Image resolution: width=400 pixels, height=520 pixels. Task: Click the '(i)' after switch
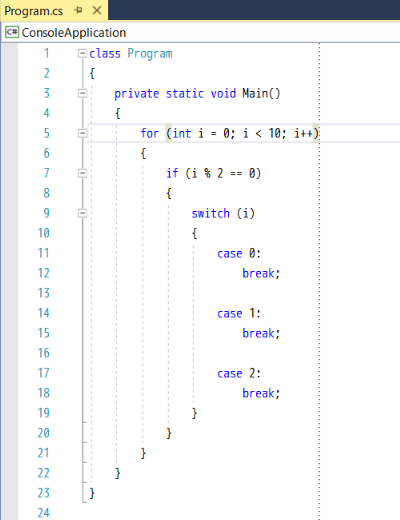pos(246,213)
